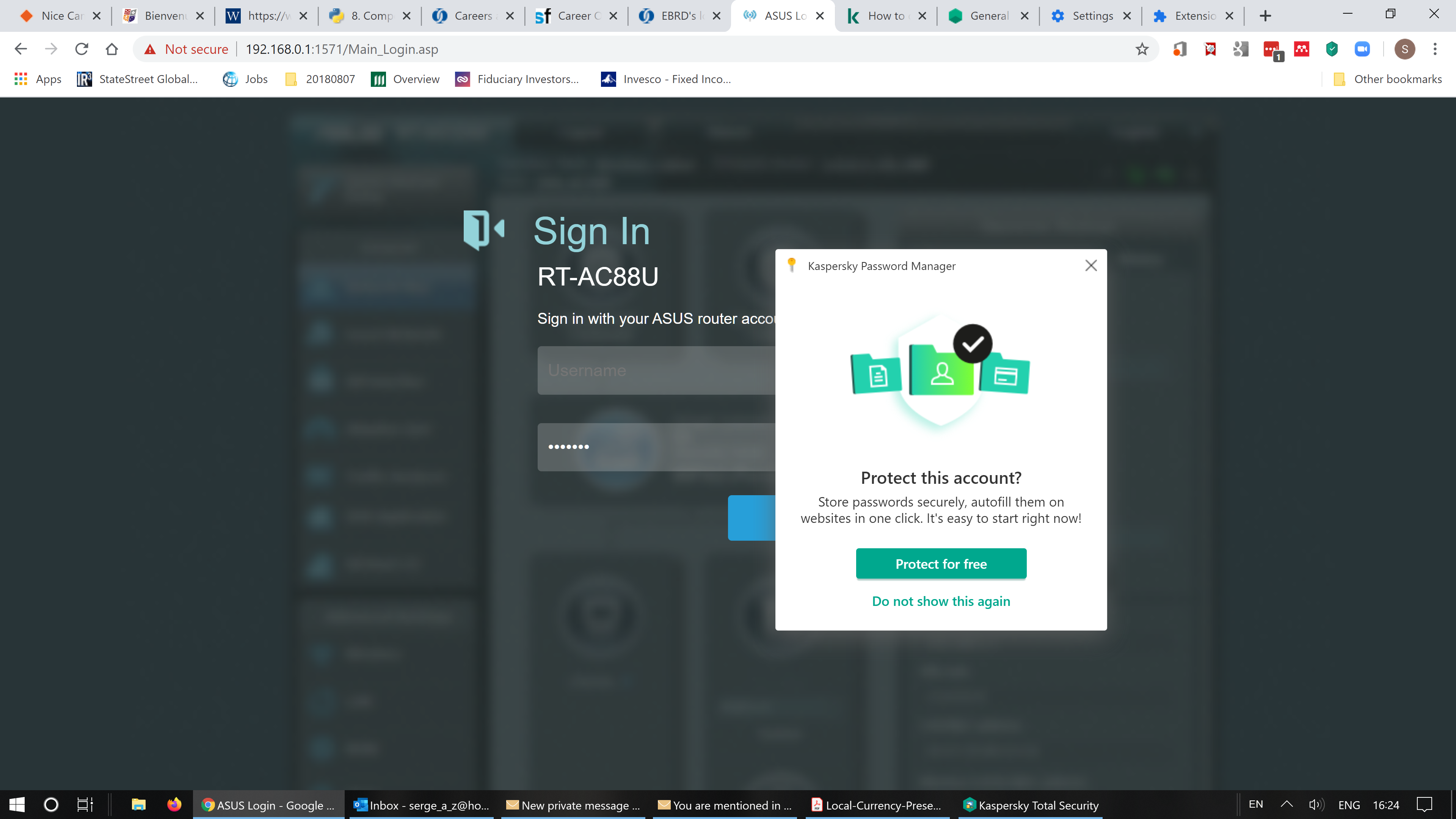
Task: Open Chrome three-dot menu
Action: [1434, 49]
